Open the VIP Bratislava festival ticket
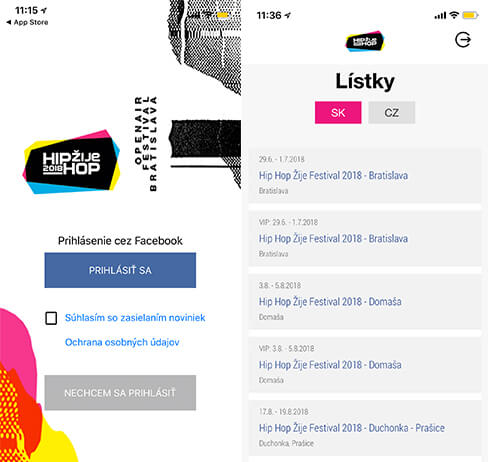488x462 pixels. click(365, 239)
